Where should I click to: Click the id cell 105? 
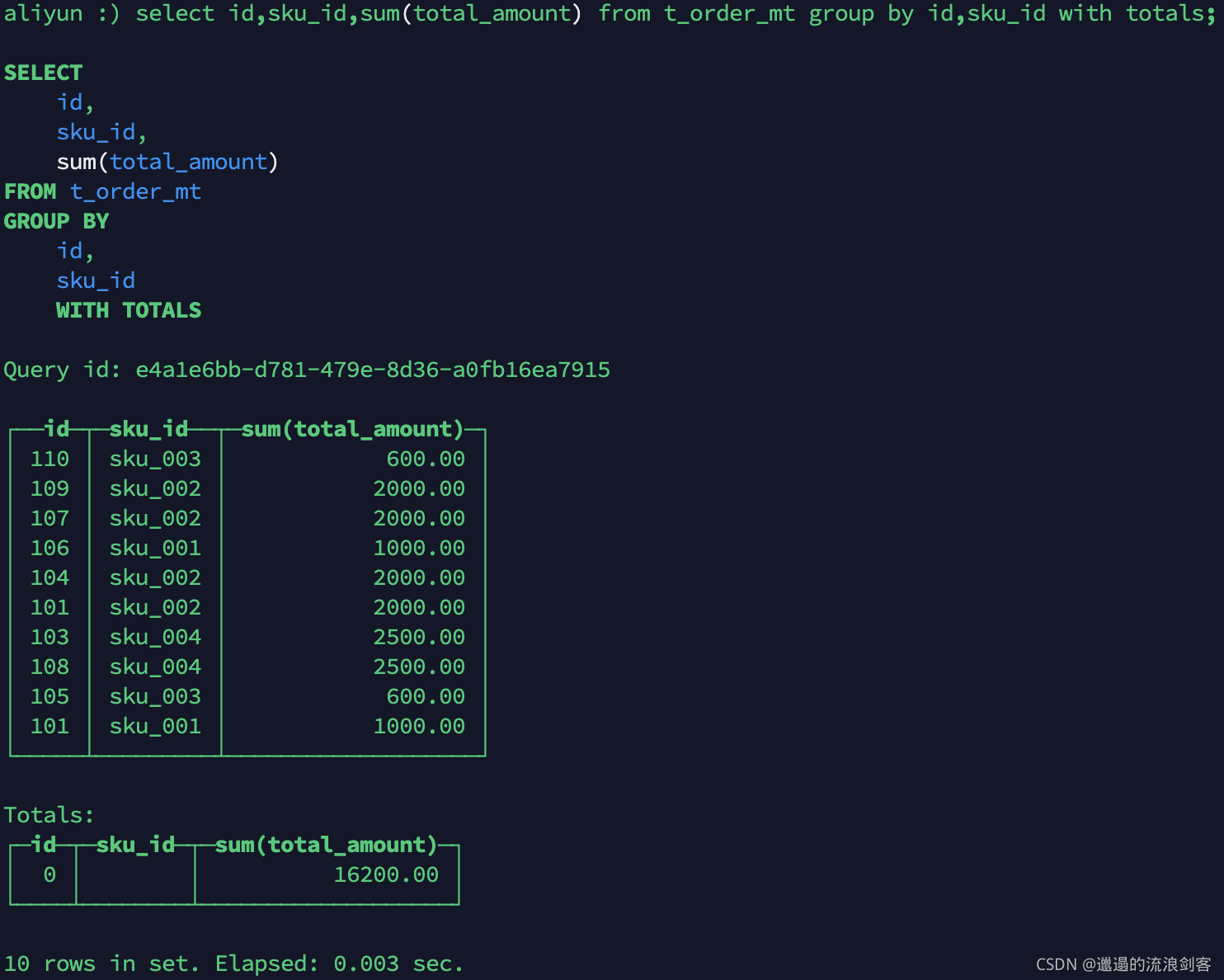[x=49, y=696]
